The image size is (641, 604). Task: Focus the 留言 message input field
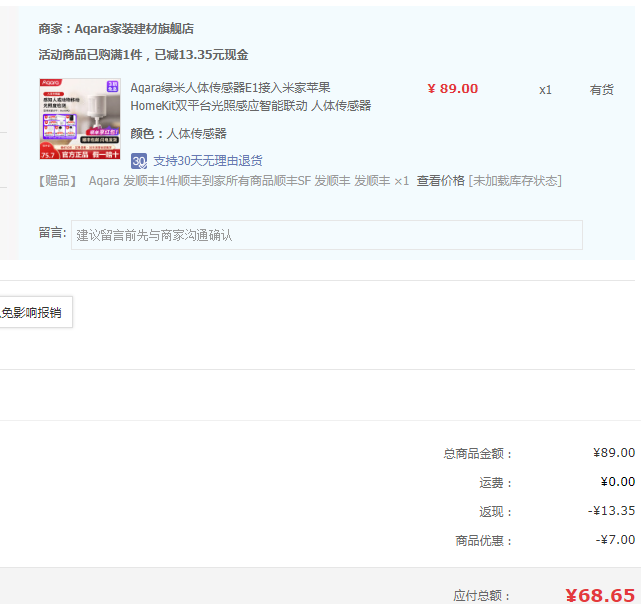(327, 235)
